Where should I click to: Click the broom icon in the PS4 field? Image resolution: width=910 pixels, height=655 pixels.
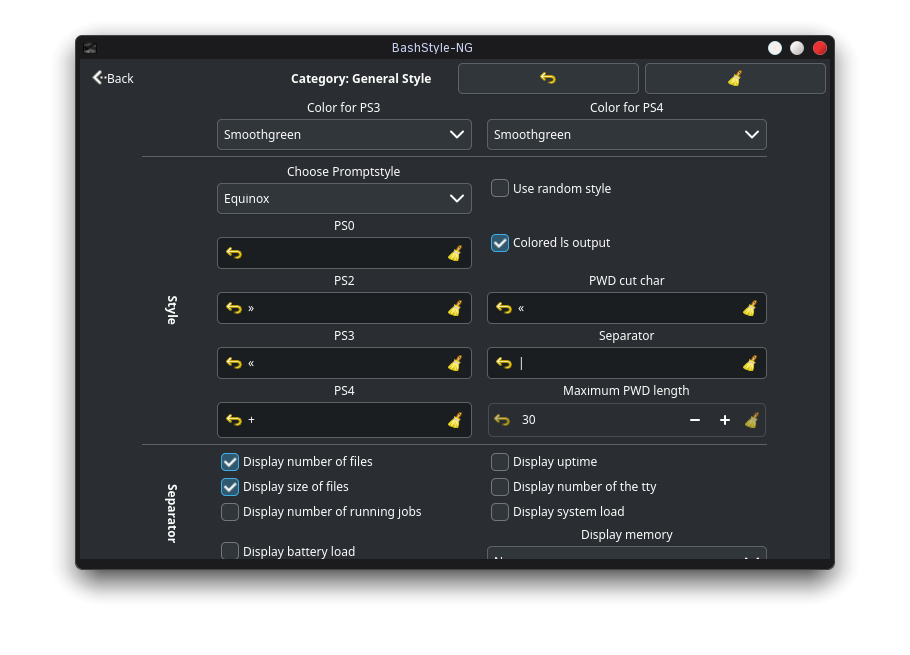point(455,420)
